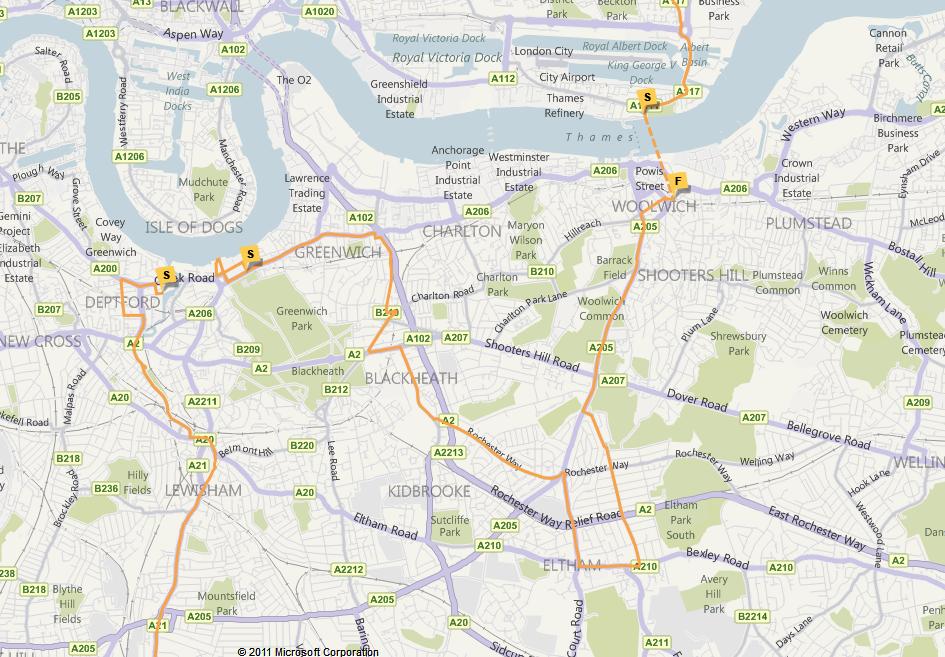Select the S marker on Creek Road, Deptford
Image resolution: width=945 pixels, height=657 pixels.
(x=166, y=276)
